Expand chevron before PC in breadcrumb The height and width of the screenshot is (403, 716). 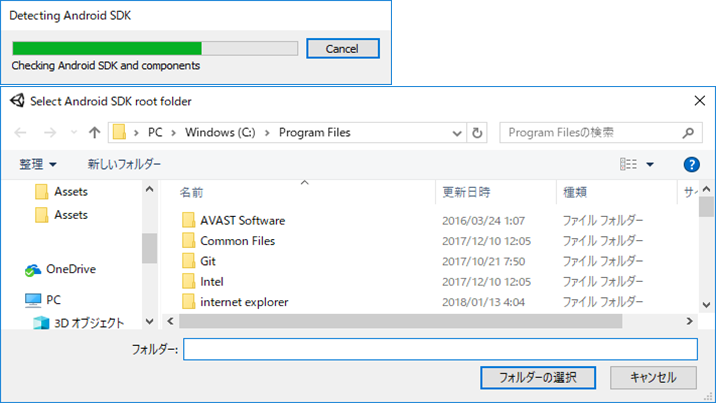(136, 133)
